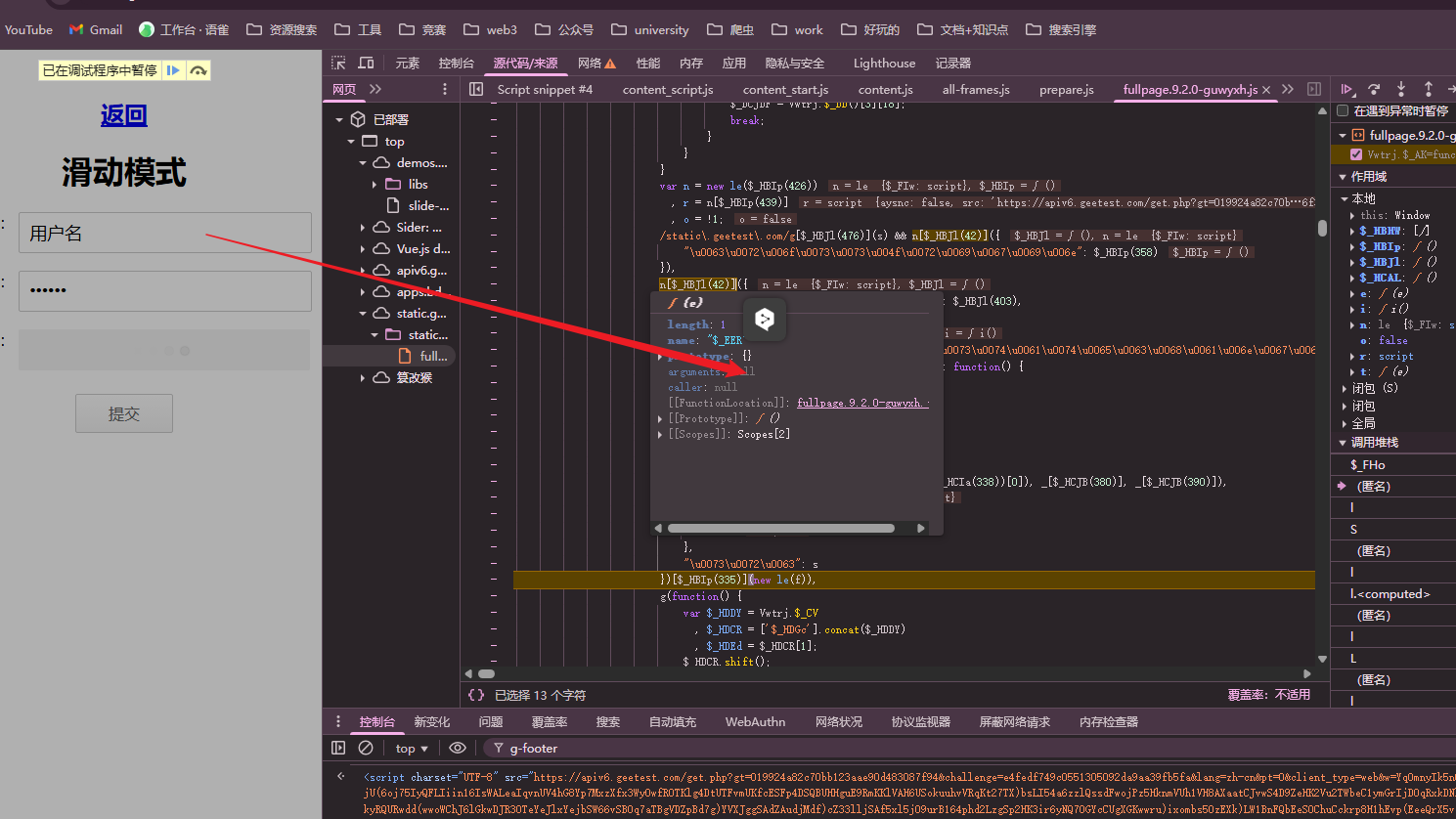The width and height of the screenshot is (1456, 819).
Task: Open the work bookmarks folder
Action: click(x=797, y=29)
